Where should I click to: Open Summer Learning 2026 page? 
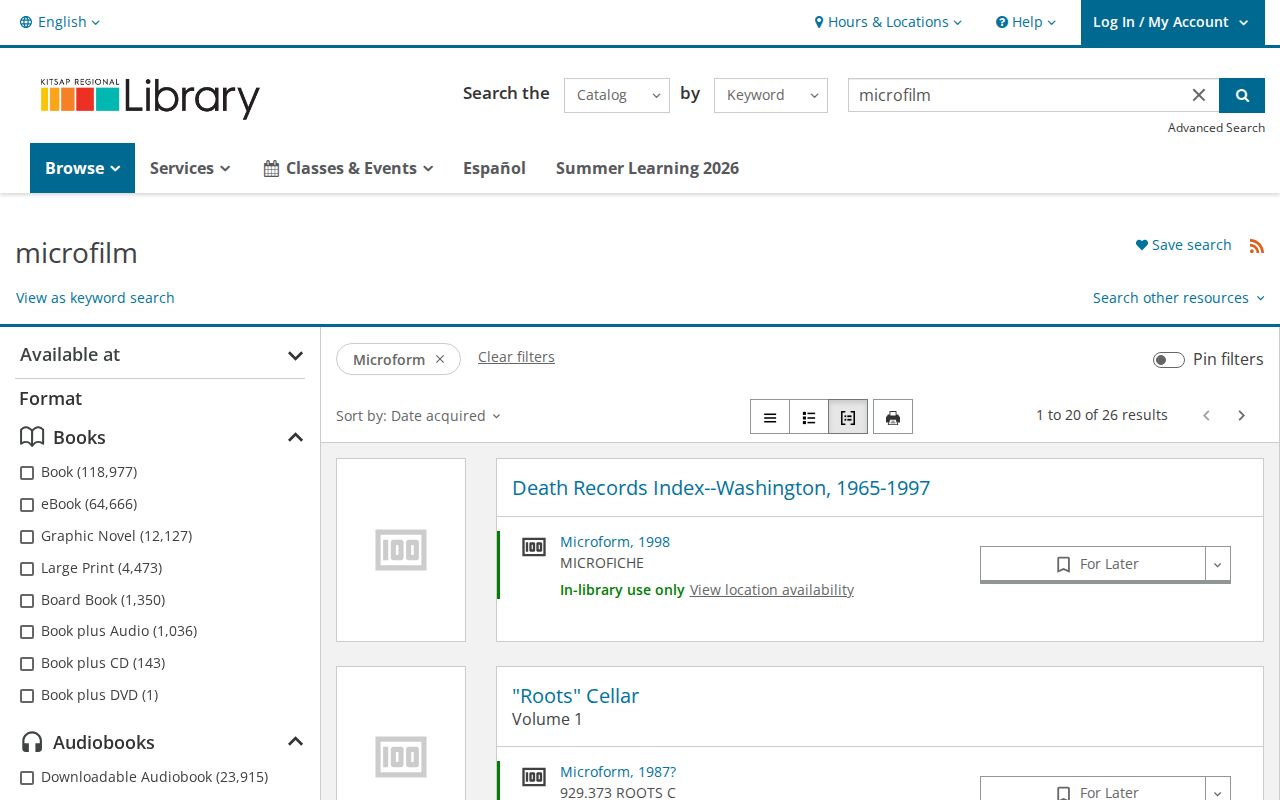click(647, 168)
